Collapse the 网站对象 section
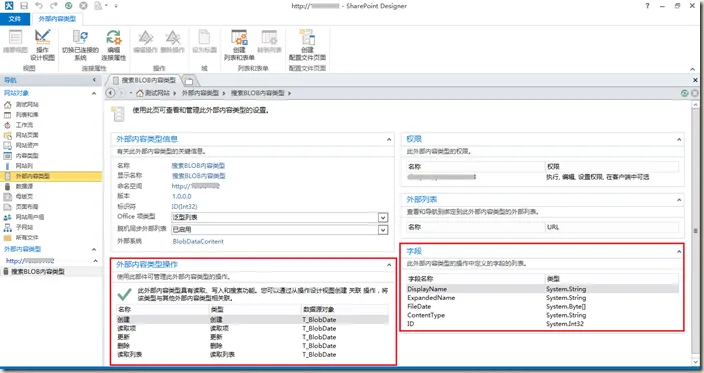The height and width of the screenshot is (373, 704). tap(94, 93)
